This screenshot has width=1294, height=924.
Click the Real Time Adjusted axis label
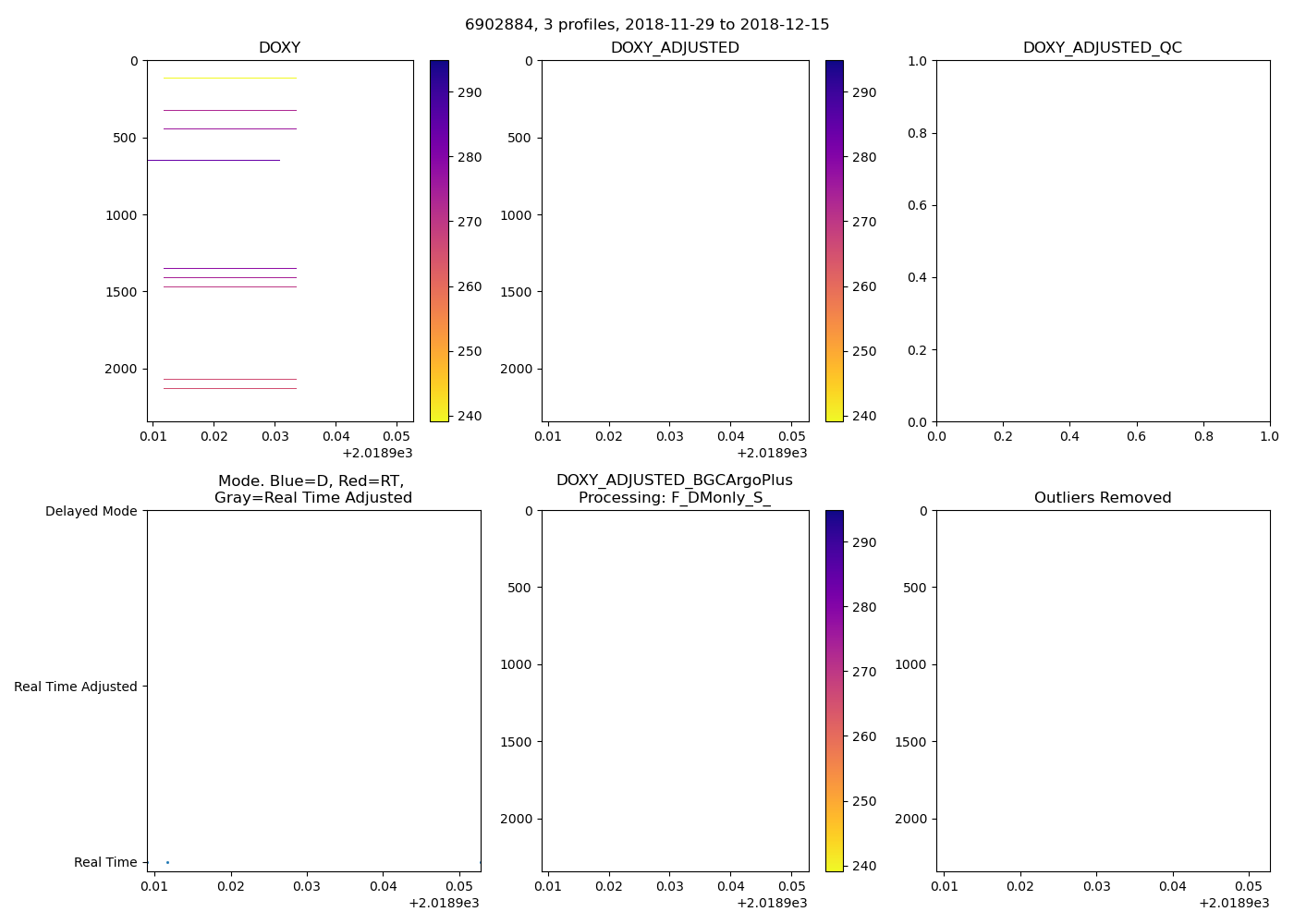point(76,687)
